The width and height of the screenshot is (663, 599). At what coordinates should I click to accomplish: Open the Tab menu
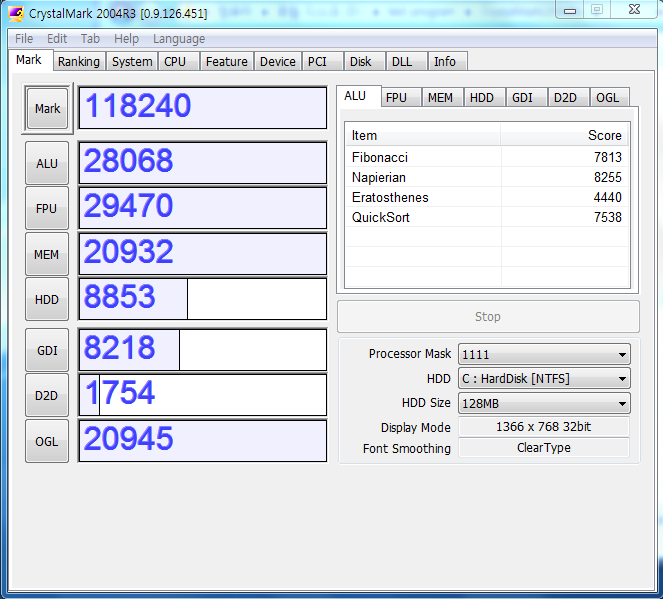click(90, 39)
